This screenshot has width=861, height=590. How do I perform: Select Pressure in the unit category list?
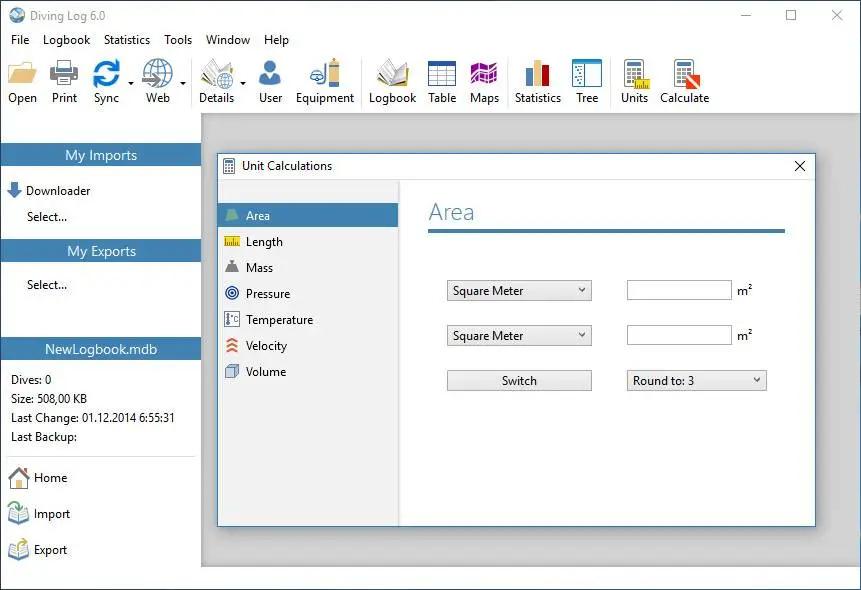coord(267,294)
